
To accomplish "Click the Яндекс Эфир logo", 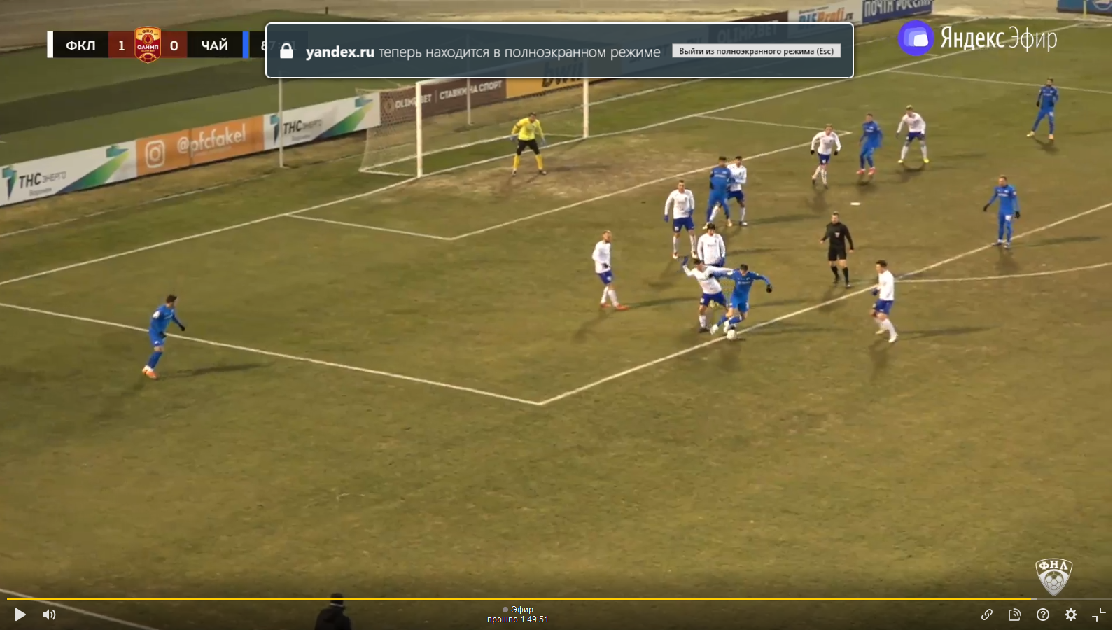I will [978, 38].
